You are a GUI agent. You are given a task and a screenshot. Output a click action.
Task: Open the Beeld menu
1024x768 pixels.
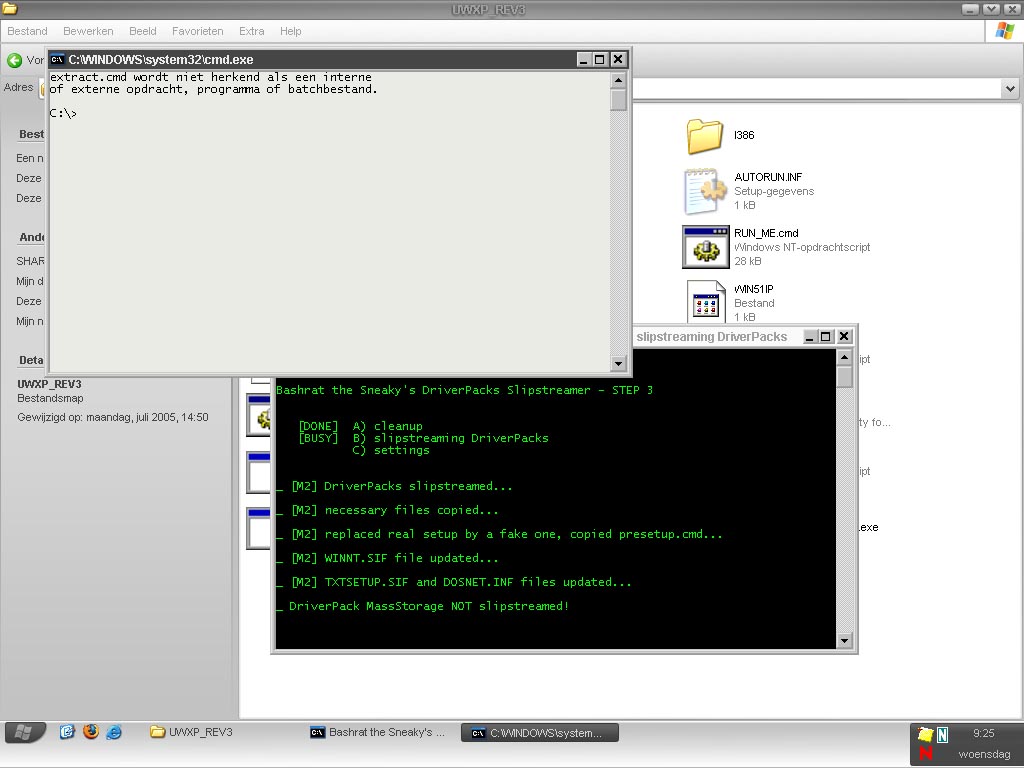point(142,31)
